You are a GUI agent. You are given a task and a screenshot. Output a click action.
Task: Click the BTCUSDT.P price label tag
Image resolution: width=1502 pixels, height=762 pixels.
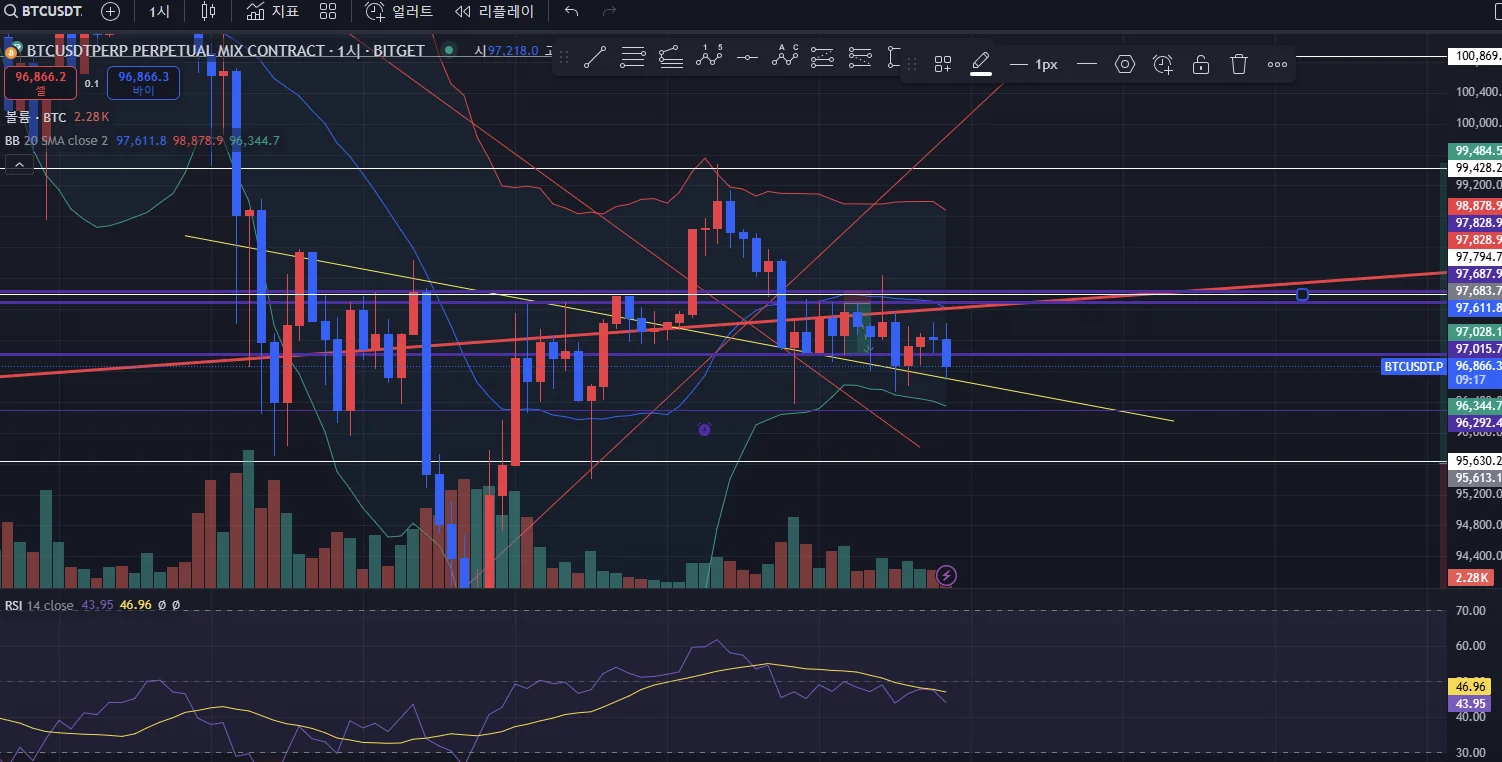tap(1413, 367)
